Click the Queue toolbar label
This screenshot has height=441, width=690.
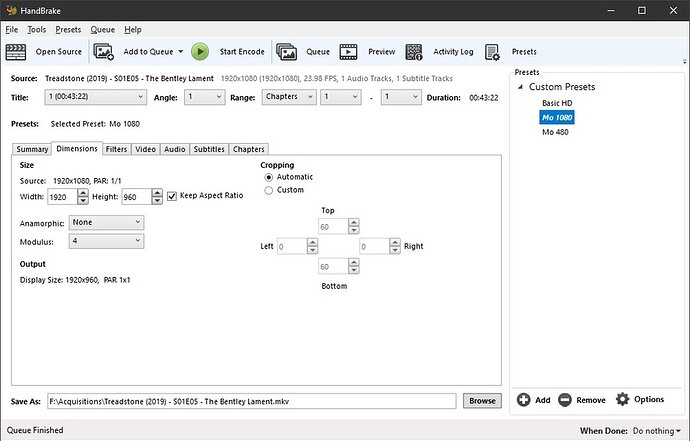point(318,51)
